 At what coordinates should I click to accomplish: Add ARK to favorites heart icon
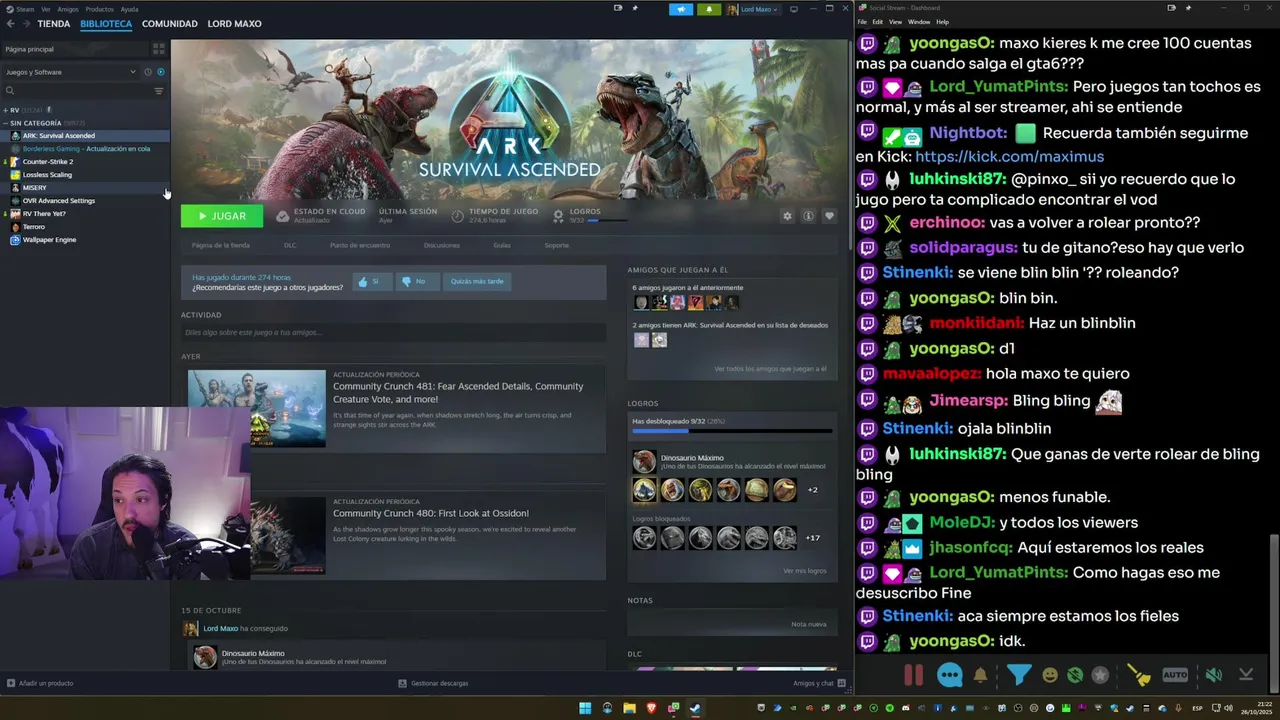829,216
